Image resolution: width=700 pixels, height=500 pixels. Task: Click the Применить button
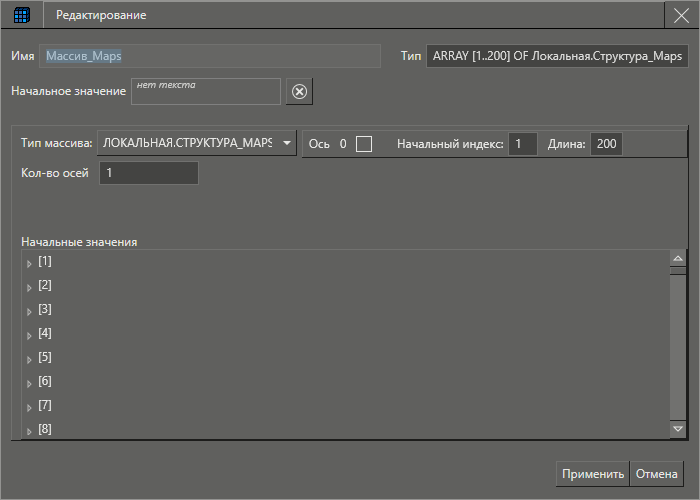pos(592,474)
